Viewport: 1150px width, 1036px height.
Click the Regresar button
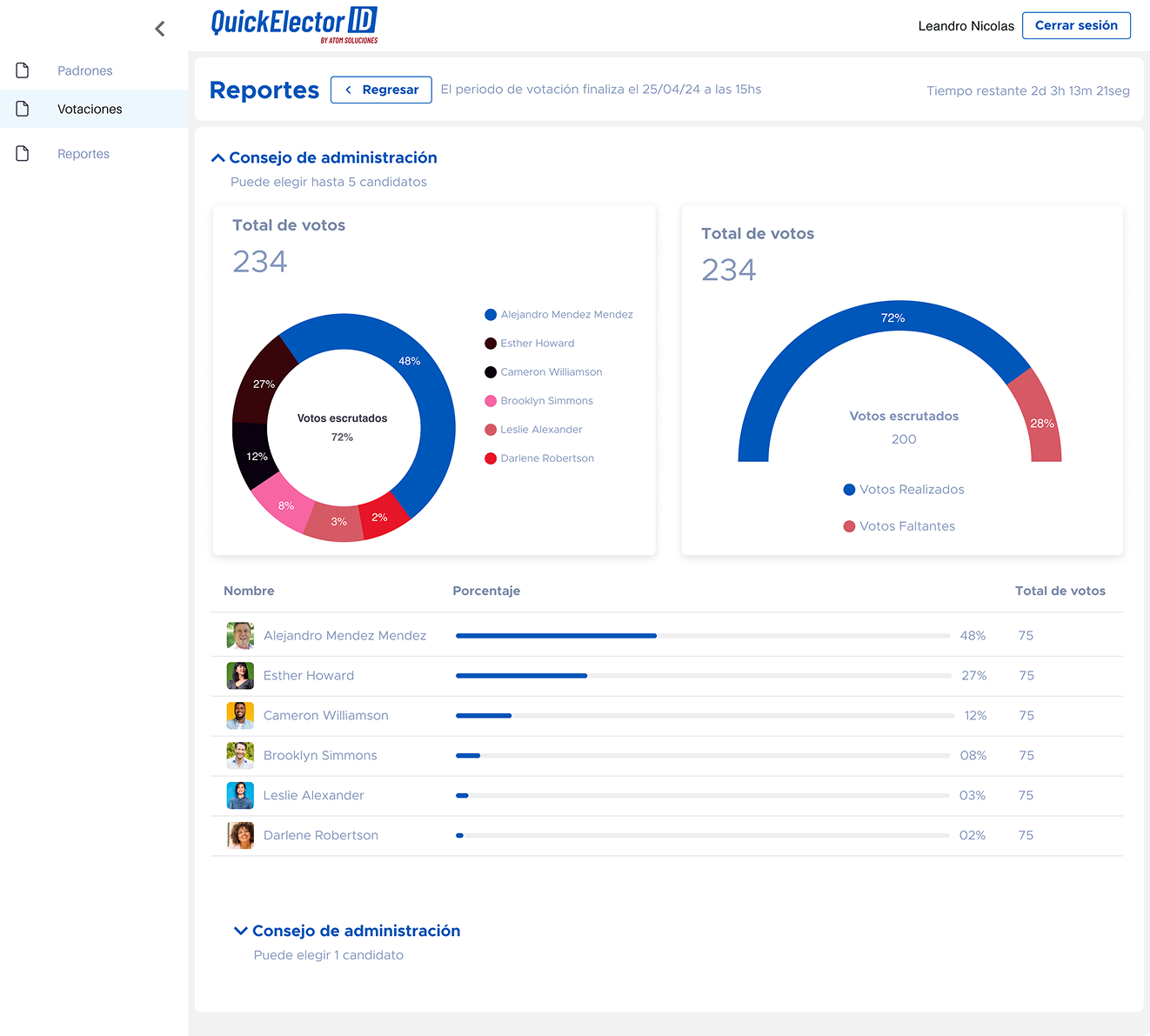tap(381, 90)
